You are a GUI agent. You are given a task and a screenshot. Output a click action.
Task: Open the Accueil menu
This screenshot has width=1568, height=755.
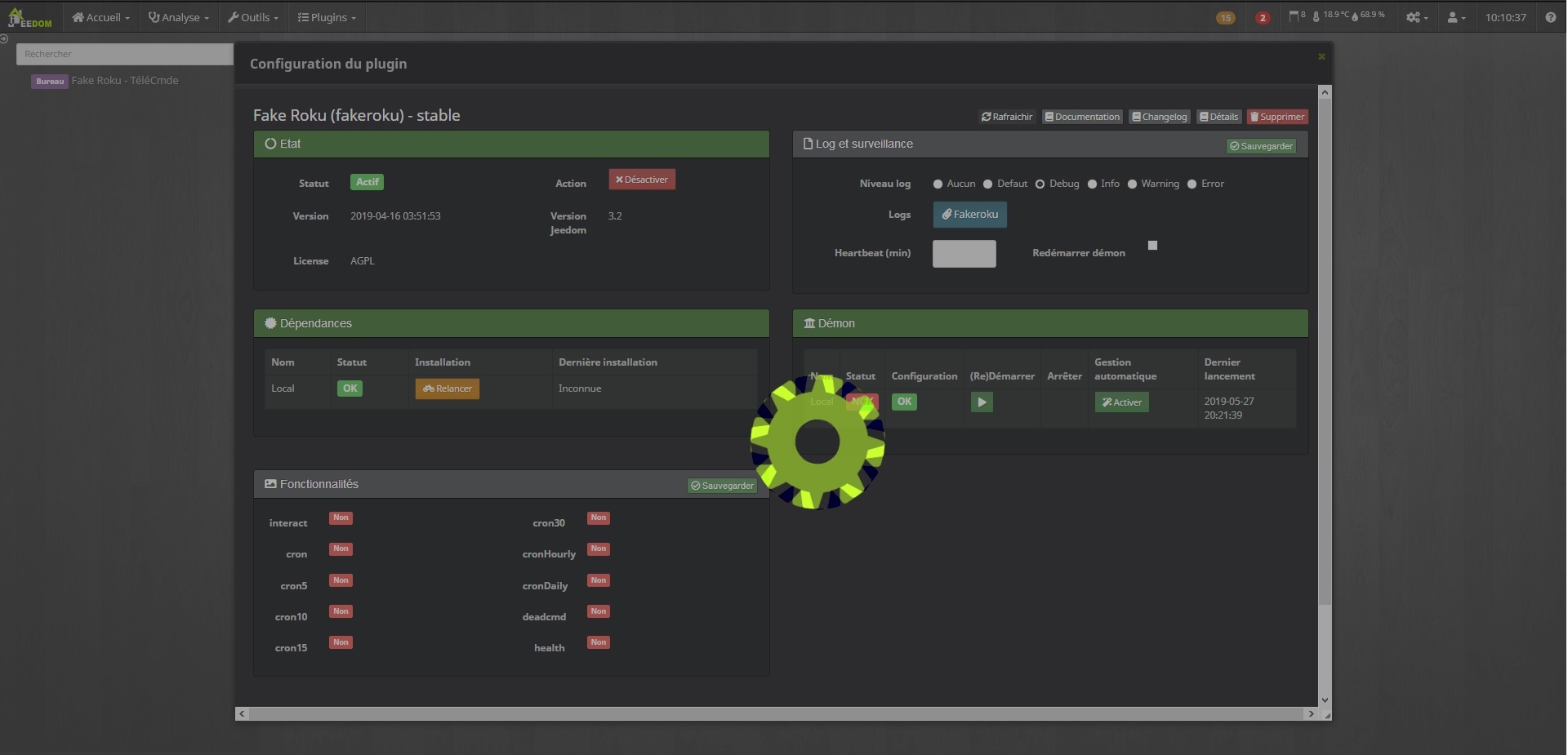(100, 17)
